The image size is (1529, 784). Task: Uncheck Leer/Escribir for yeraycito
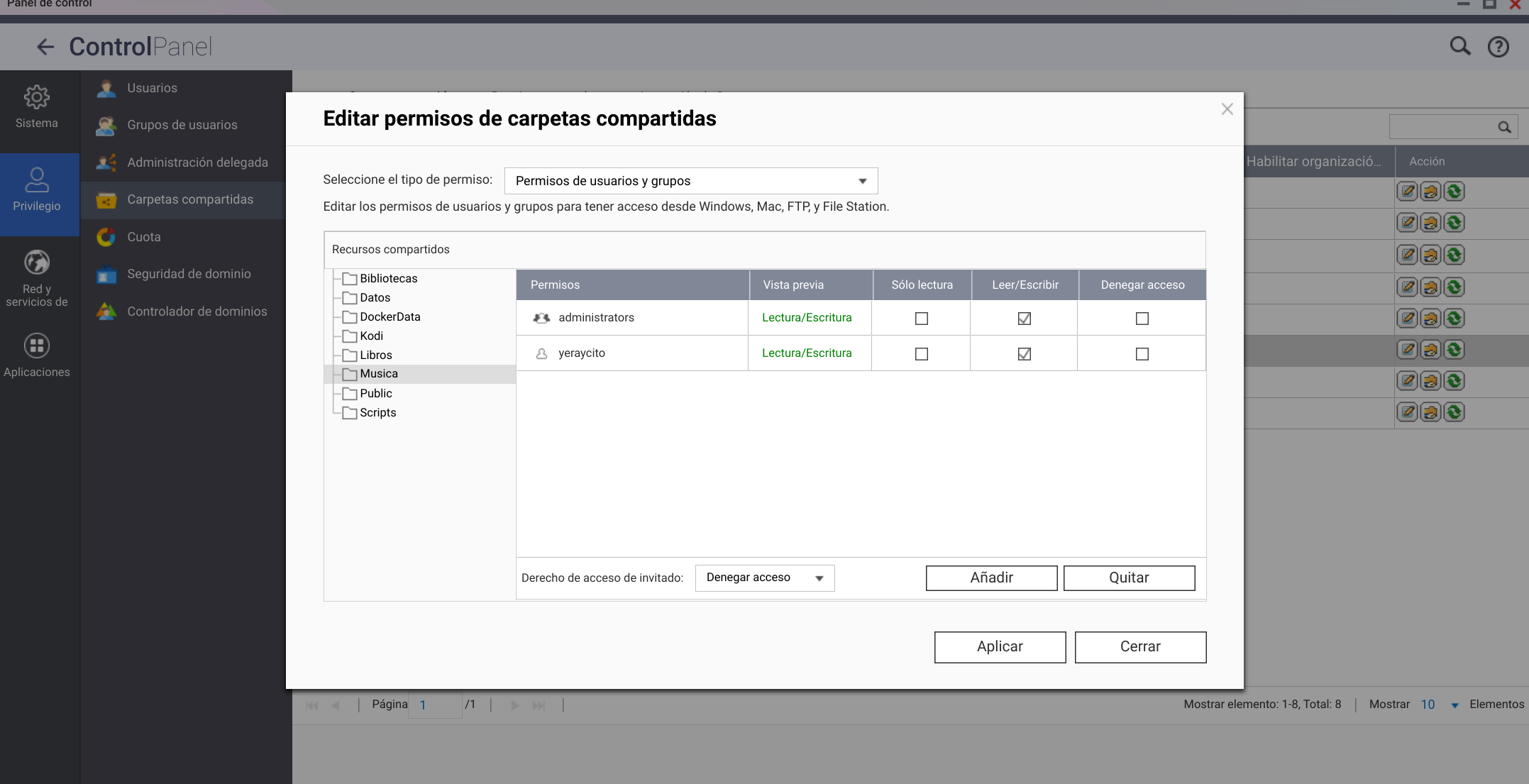1024,354
